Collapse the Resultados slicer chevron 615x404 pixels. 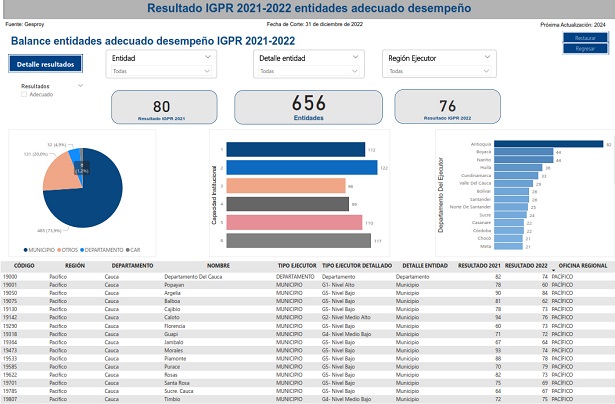(x=80, y=86)
